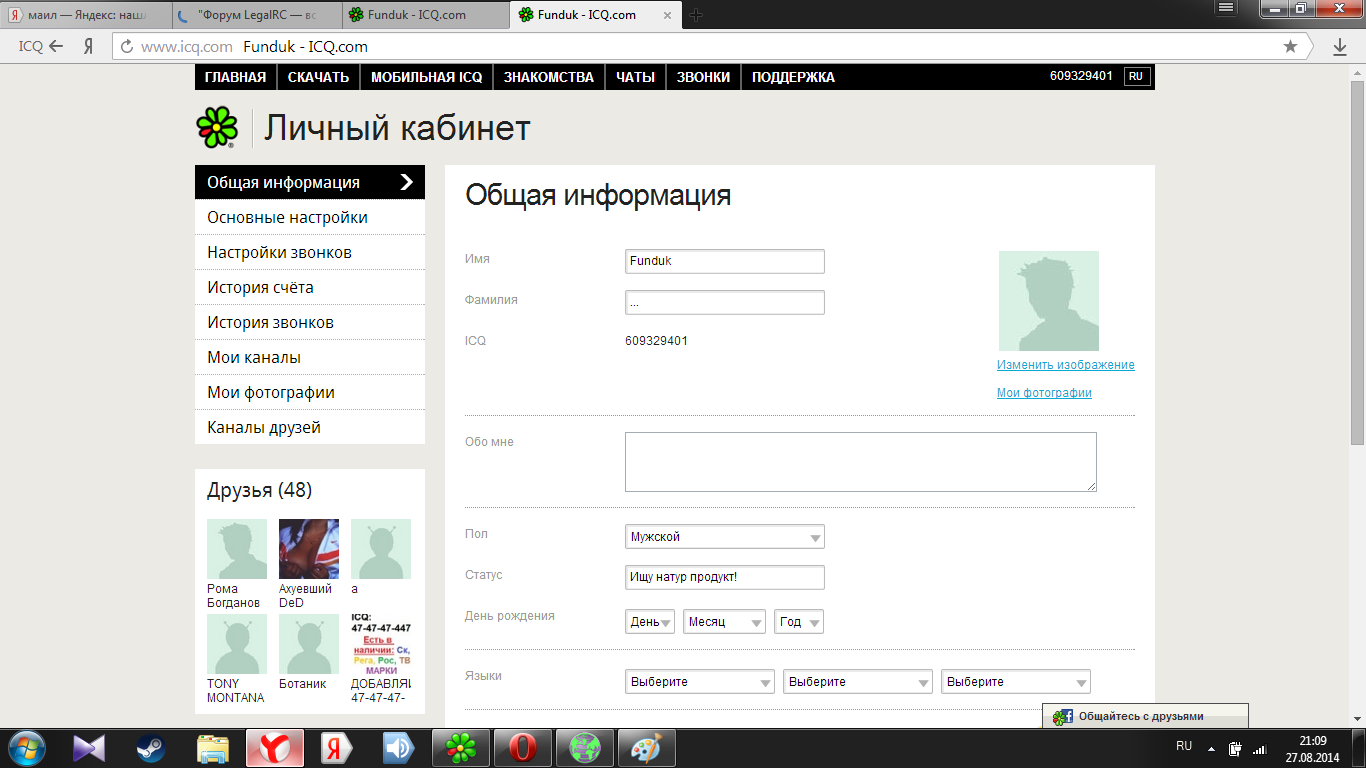Viewport: 1366px width, 768px height.
Task: Click the green globe taskbar icon
Action: 584,748
